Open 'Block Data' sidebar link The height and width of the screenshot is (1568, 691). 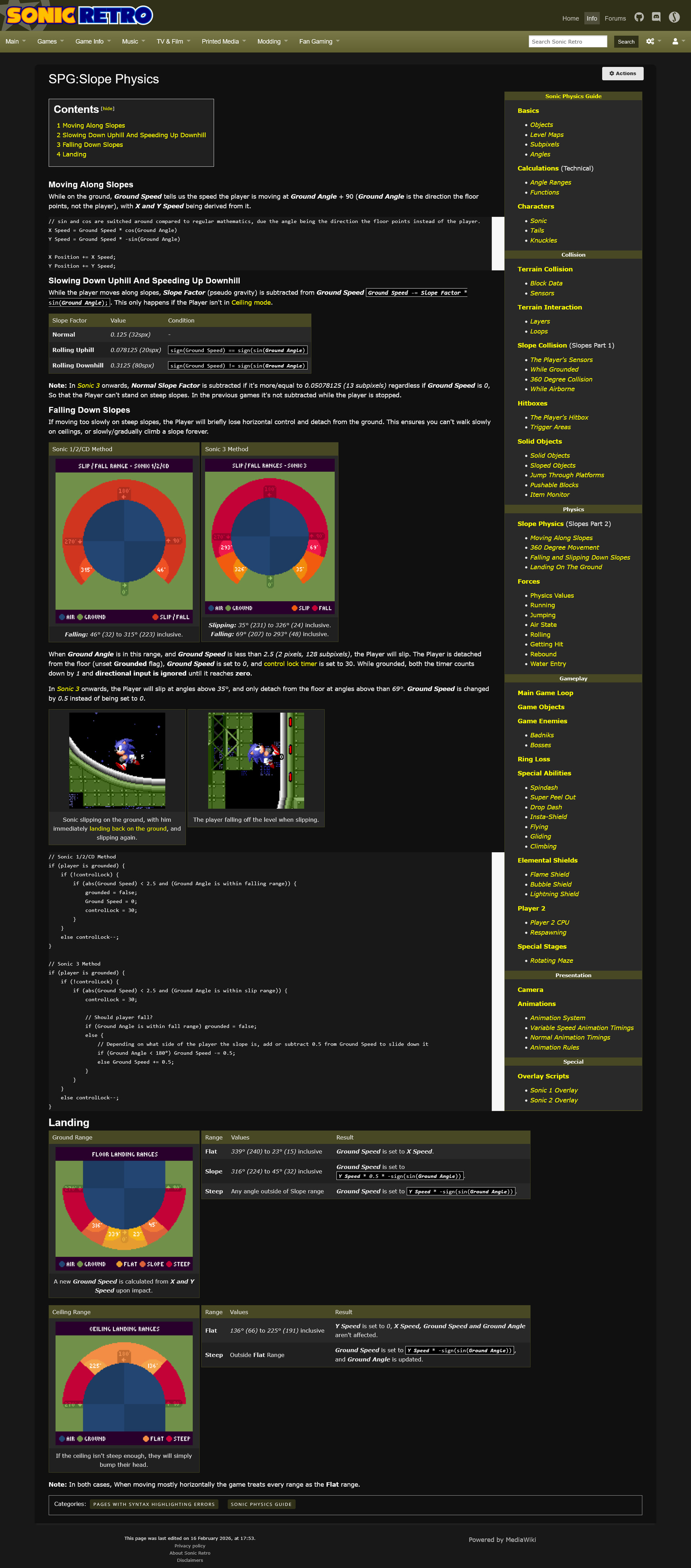click(546, 284)
